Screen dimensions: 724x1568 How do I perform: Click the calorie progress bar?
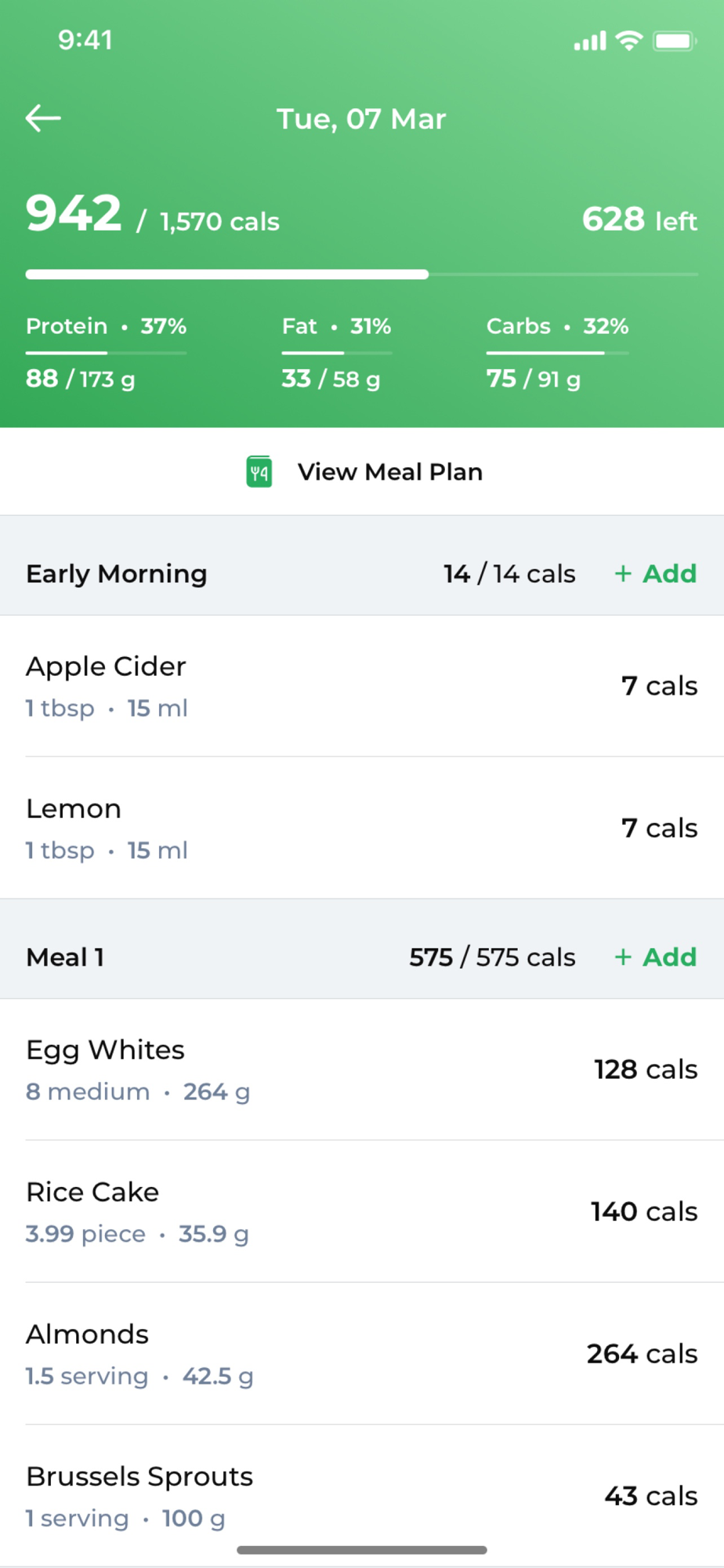click(361, 274)
